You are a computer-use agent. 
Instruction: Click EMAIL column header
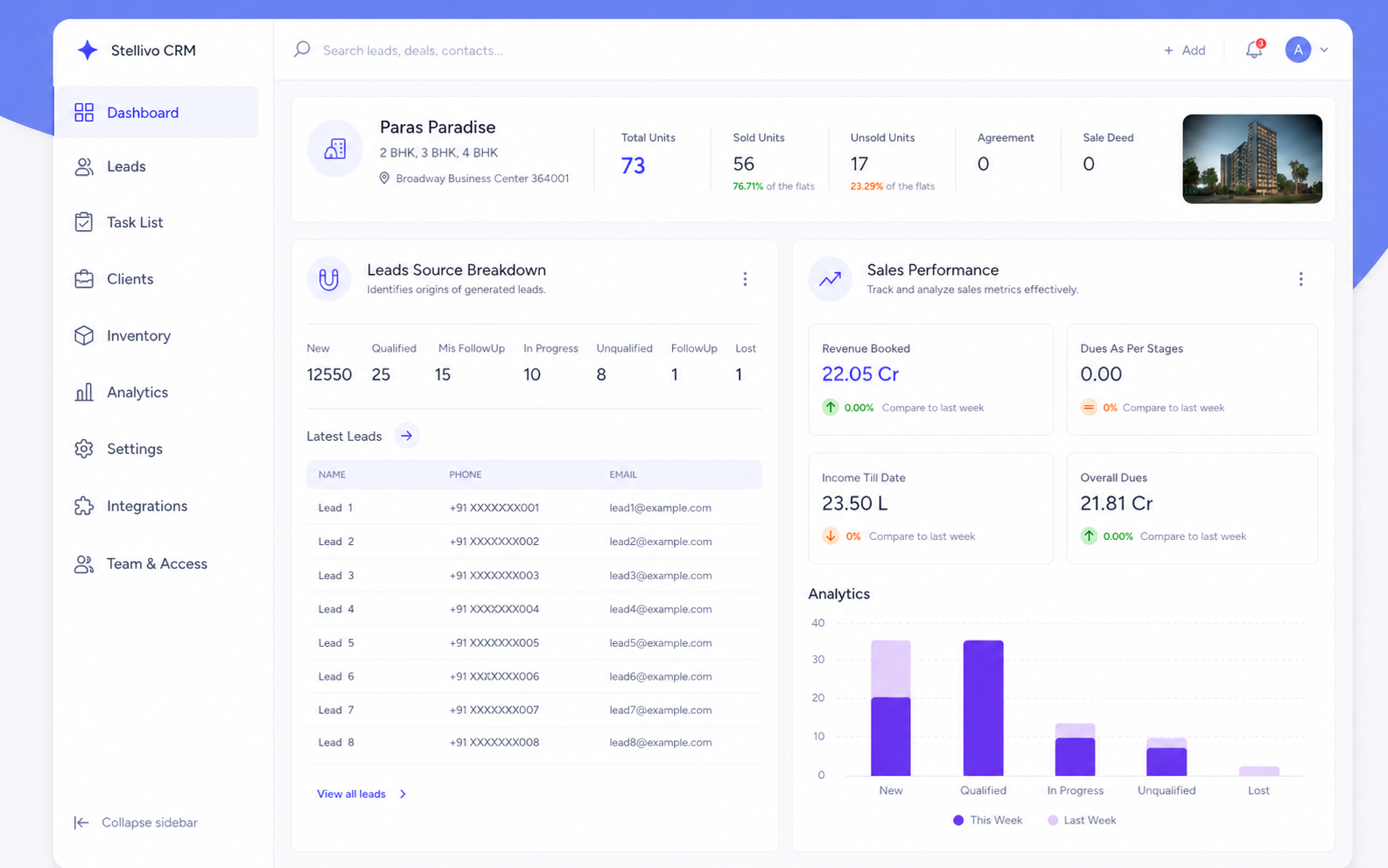point(623,474)
